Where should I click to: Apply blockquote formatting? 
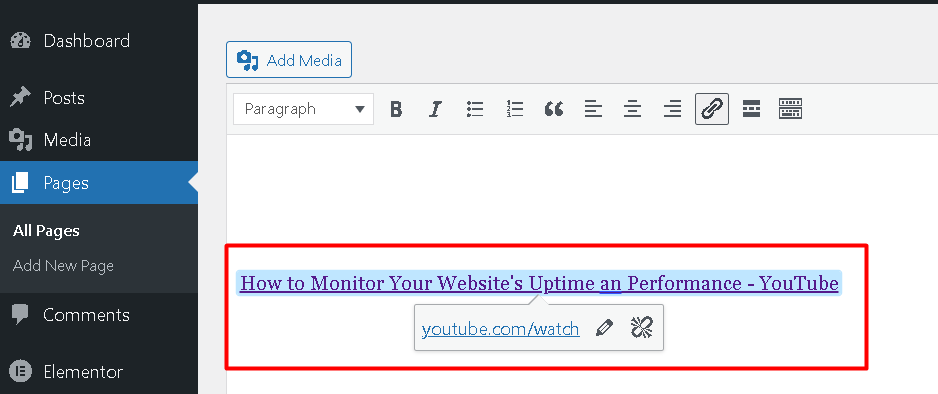click(554, 109)
